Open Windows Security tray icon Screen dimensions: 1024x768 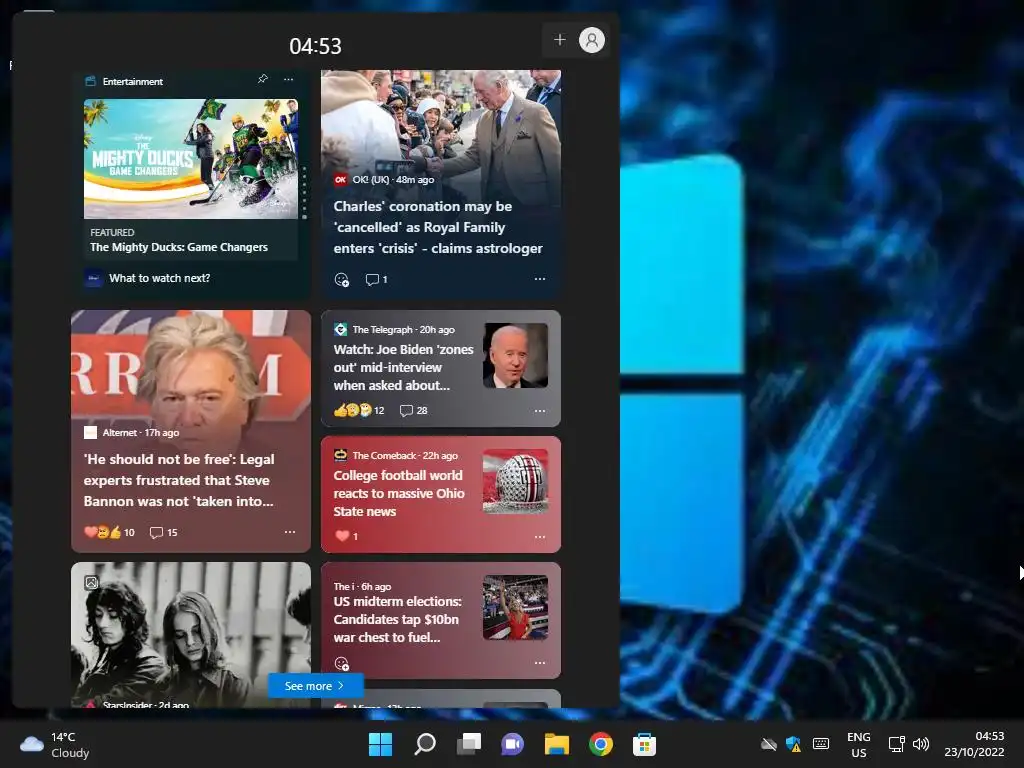point(794,744)
